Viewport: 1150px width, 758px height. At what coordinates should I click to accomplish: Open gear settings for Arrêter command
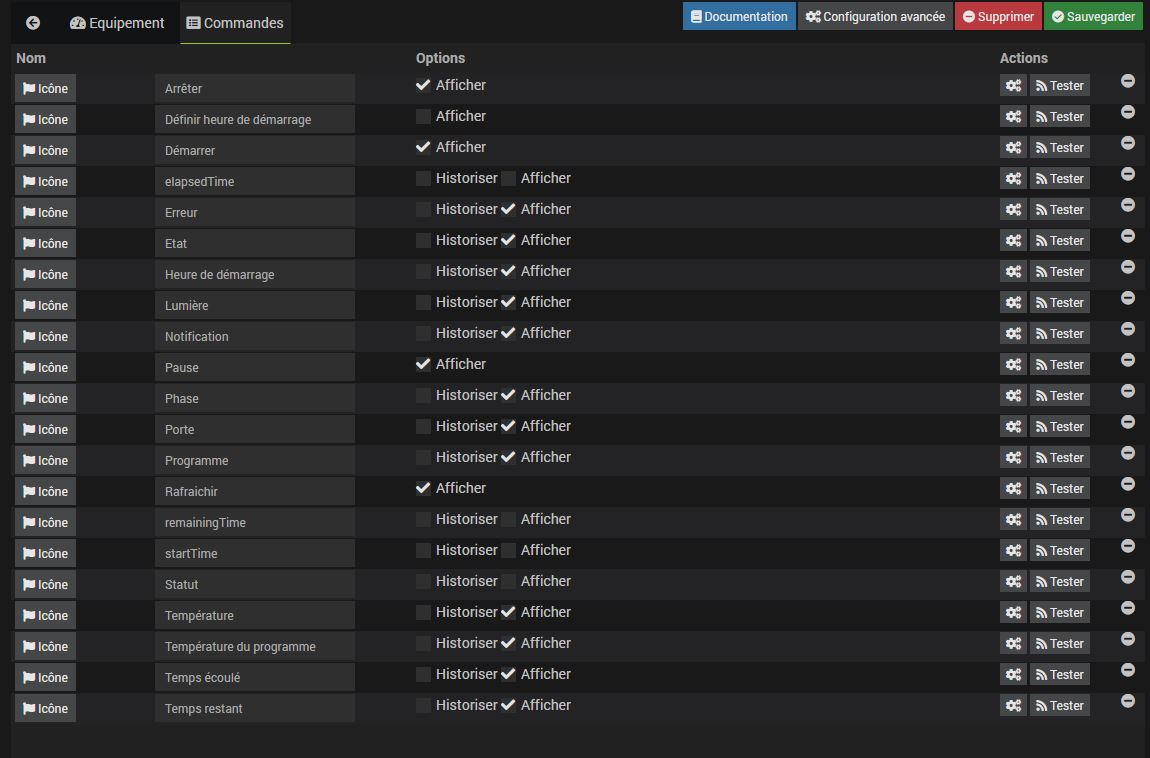(x=1013, y=86)
